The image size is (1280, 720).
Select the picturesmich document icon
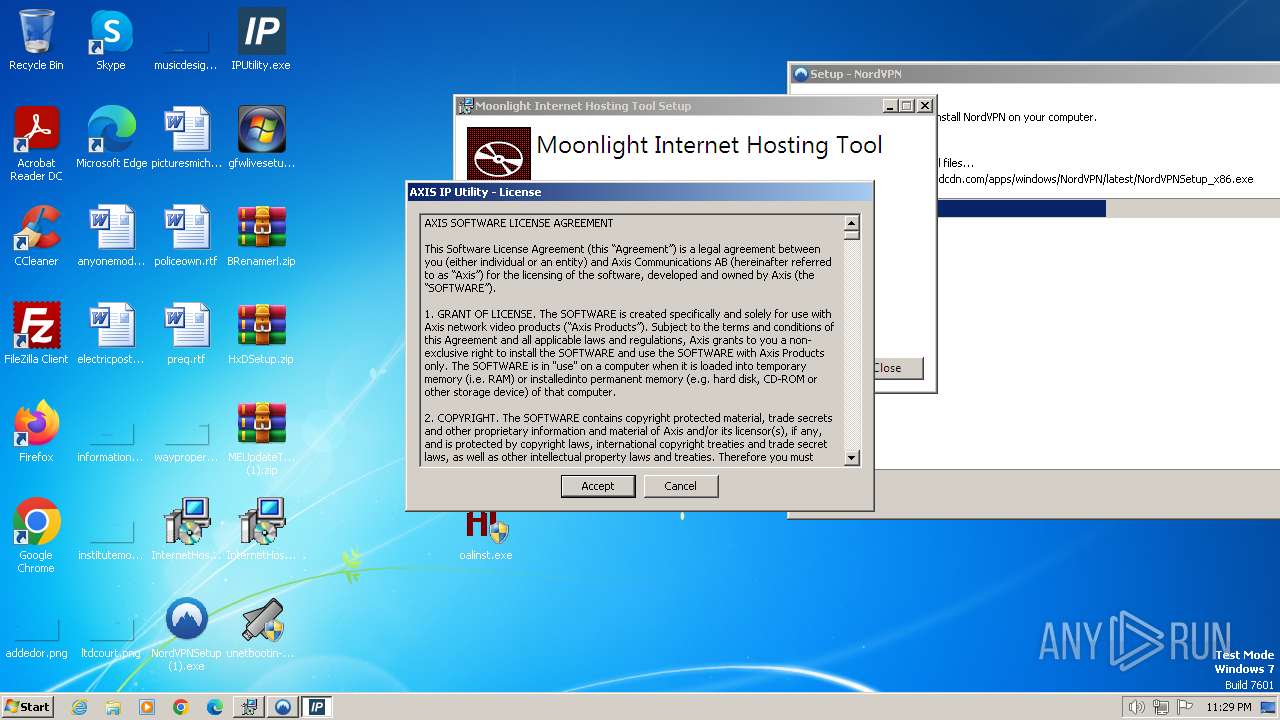point(186,138)
